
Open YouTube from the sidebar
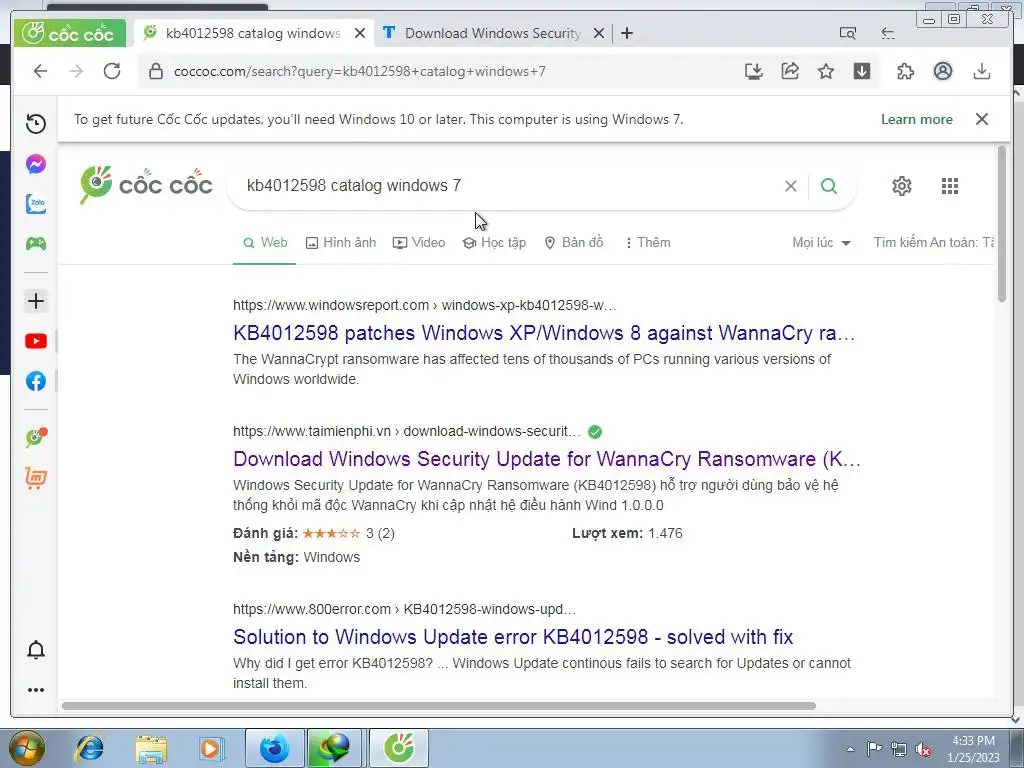click(36, 341)
